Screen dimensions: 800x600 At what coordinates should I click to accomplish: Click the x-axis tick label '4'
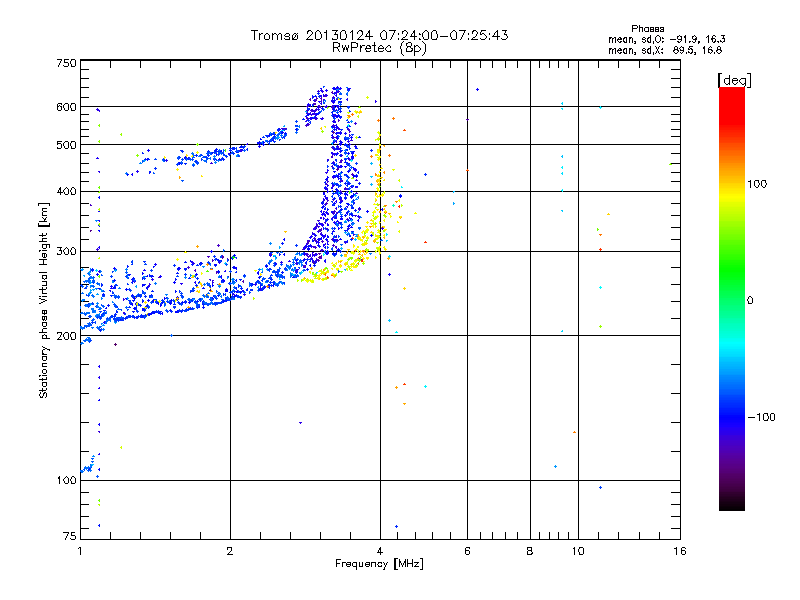click(380, 551)
